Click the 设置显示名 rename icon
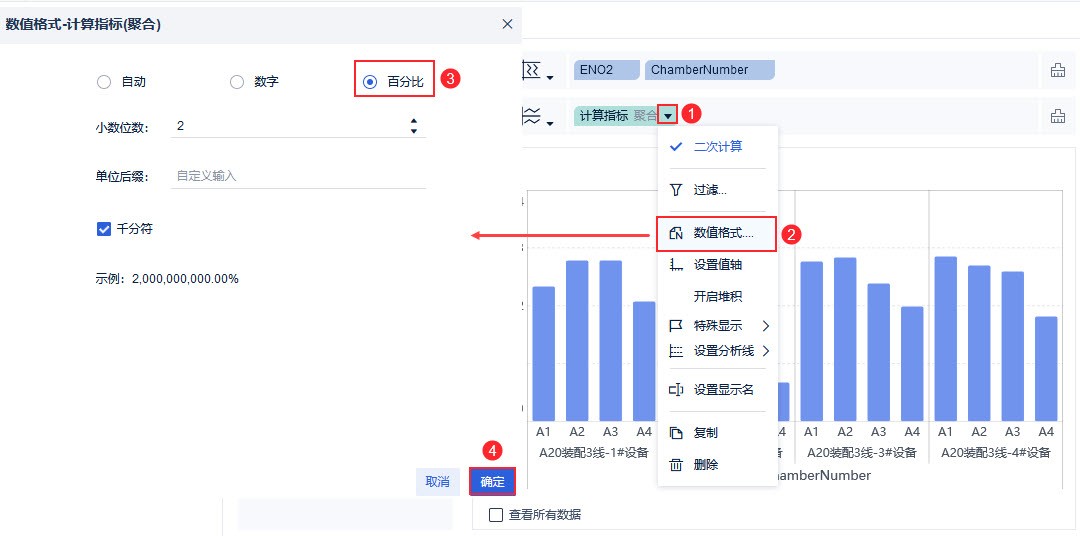Screen dimensions: 1080x536 [x=676, y=390]
